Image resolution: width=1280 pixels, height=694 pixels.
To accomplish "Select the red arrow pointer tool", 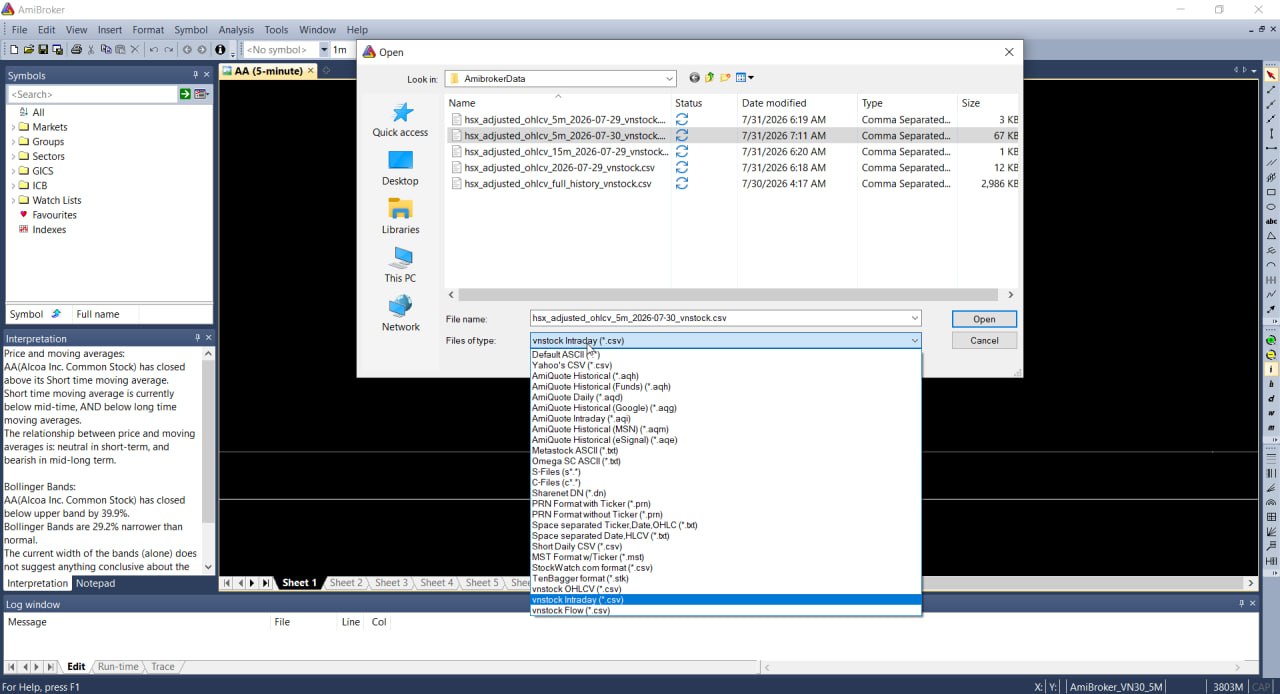I will pyautogui.click(x=1271, y=75).
